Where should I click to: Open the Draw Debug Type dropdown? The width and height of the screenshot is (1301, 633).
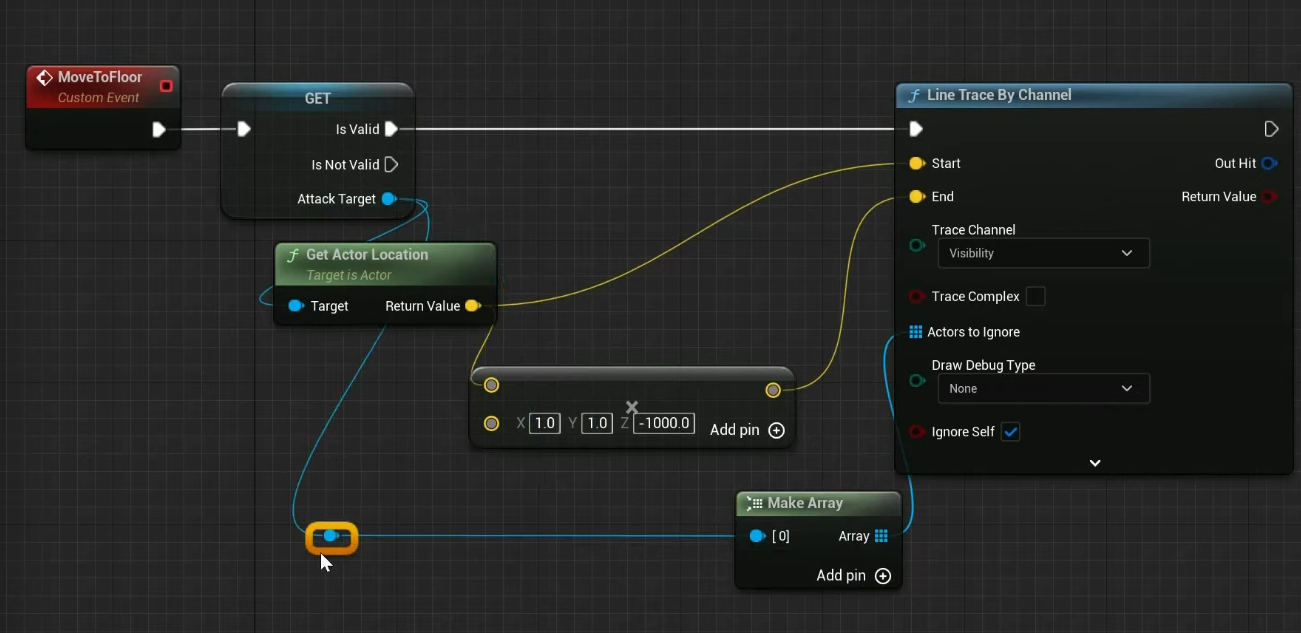pyautogui.click(x=1043, y=388)
